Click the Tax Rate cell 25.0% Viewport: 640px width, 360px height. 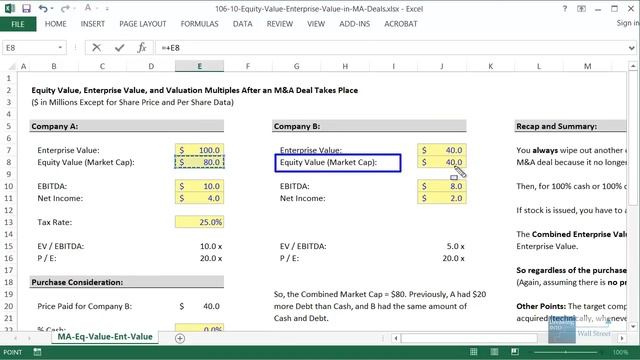coord(199,222)
